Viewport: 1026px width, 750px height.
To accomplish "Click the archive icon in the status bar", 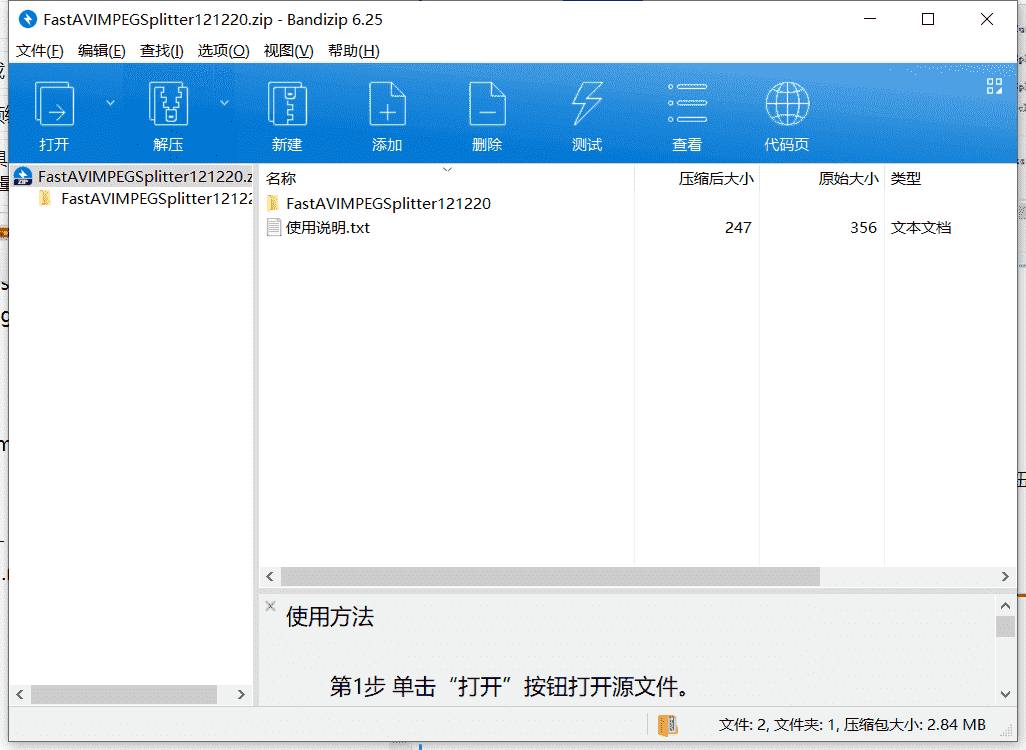I will [x=667, y=725].
